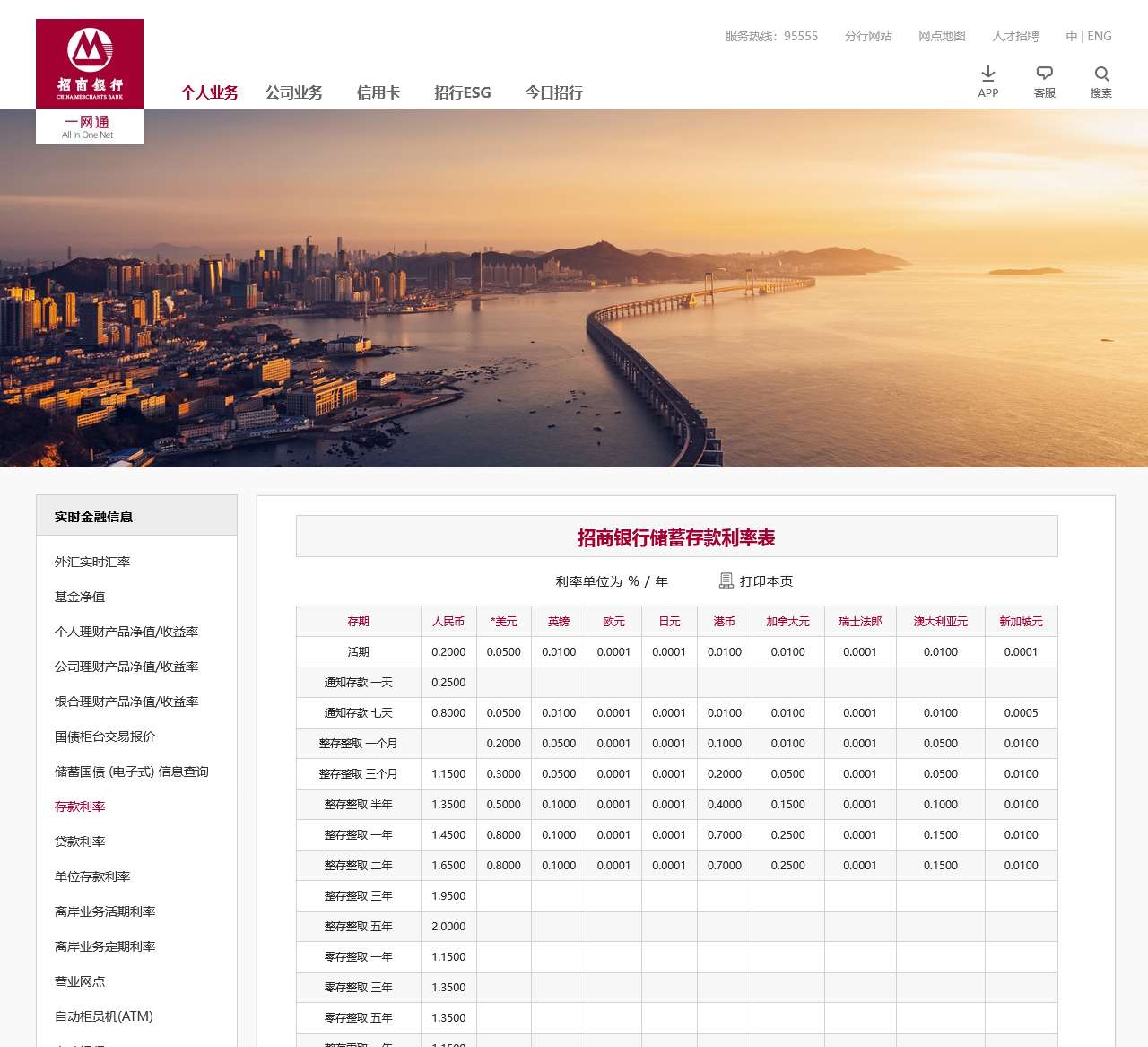Click the printer icon beside 打印本页
Screen dimensions: 1148x1047
click(726, 581)
